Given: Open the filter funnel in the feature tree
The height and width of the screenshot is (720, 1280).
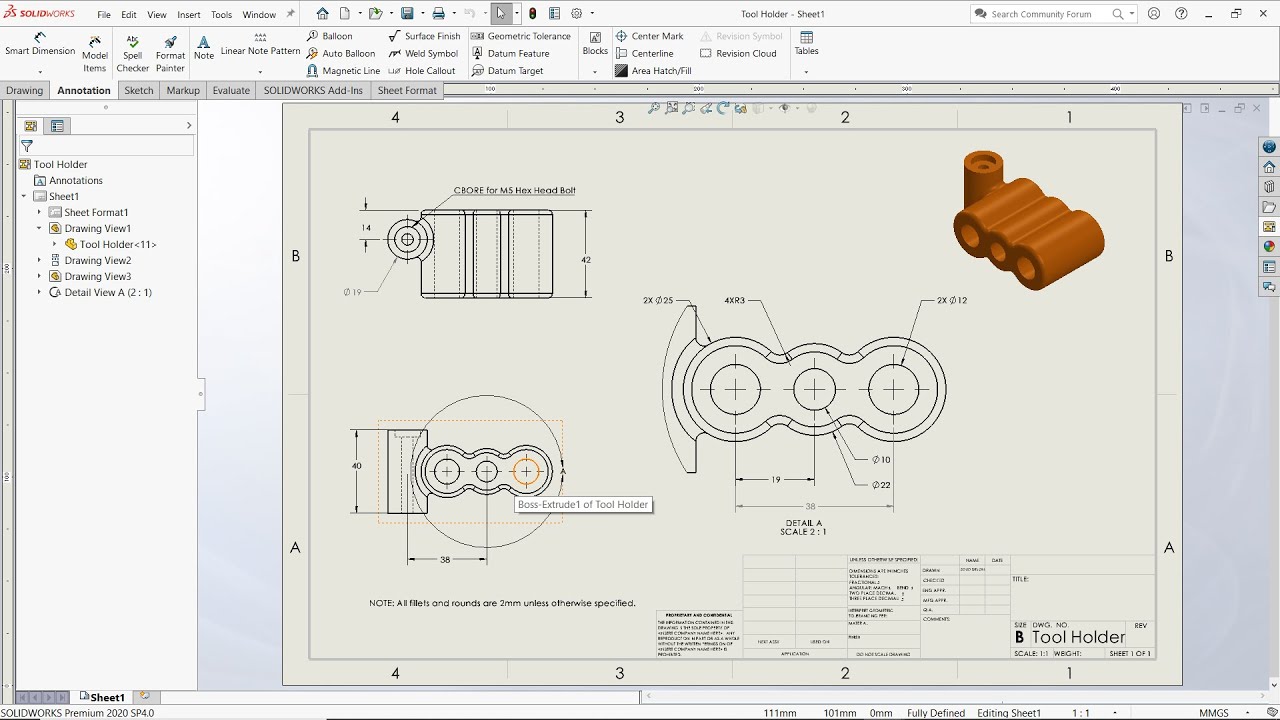Looking at the screenshot, I should (27, 146).
